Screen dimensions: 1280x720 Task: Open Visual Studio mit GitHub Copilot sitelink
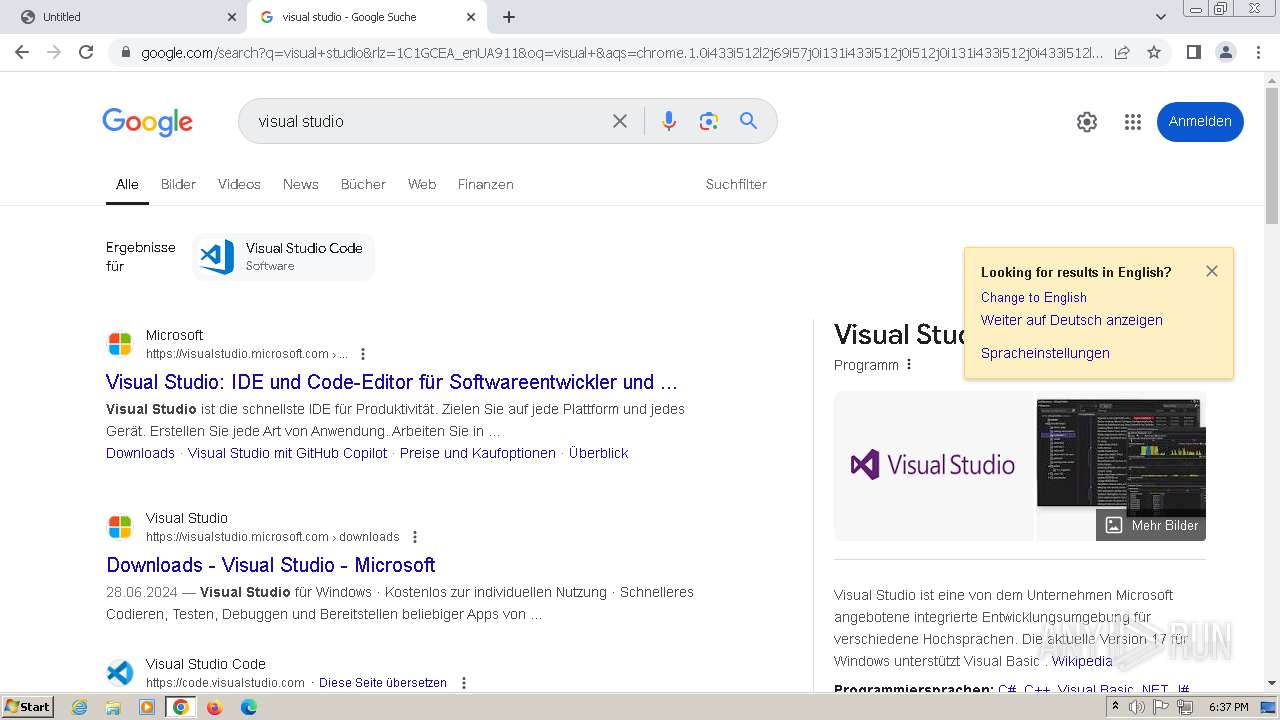tap(287, 453)
